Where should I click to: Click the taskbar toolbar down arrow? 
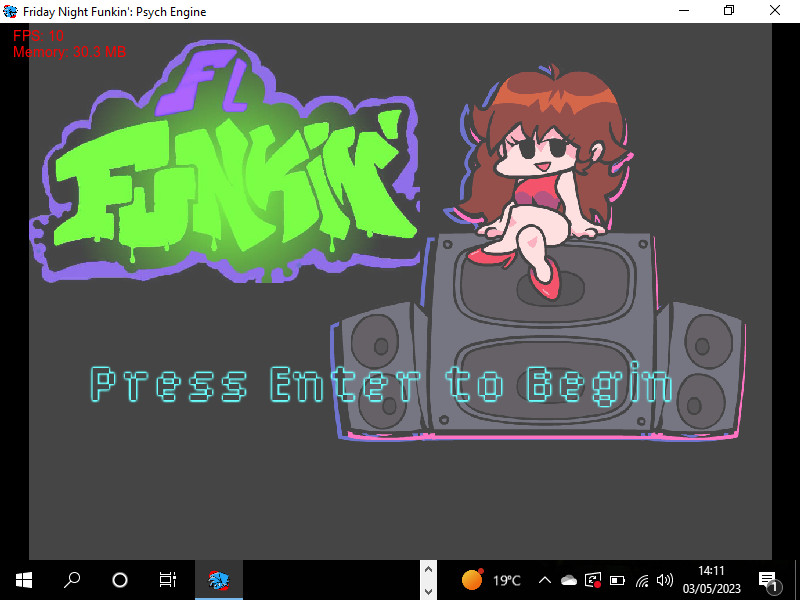click(429, 591)
